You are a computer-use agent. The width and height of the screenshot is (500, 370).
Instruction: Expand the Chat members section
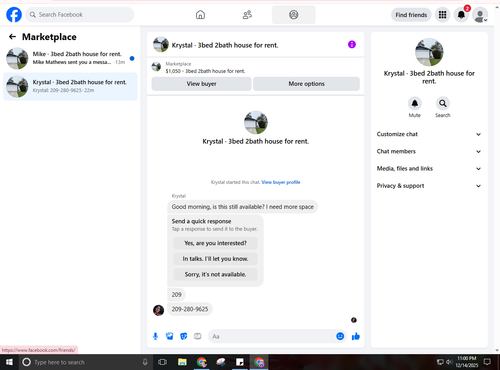429,151
